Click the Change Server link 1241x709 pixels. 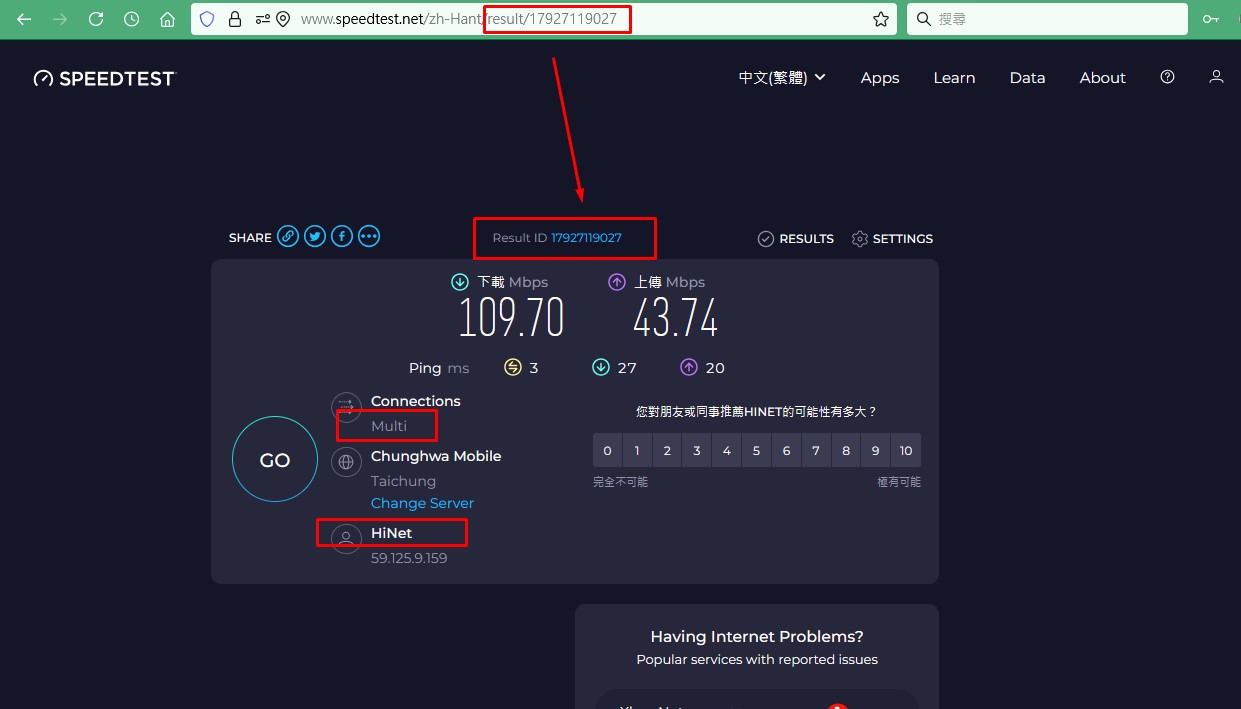coord(422,503)
